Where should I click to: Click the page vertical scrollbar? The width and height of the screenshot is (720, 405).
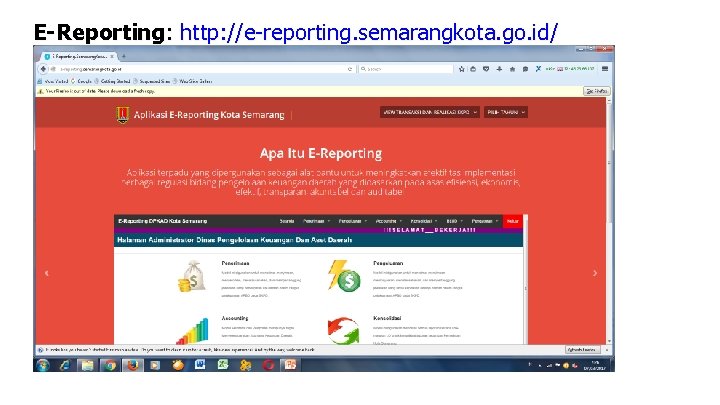[609, 220]
